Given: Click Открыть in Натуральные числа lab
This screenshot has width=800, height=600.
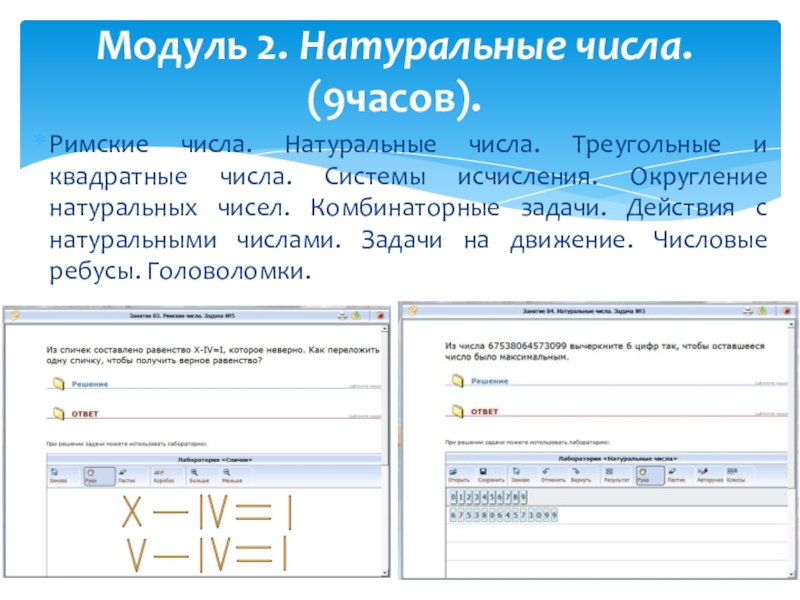Looking at the screenshot, I should pos(458,475).
